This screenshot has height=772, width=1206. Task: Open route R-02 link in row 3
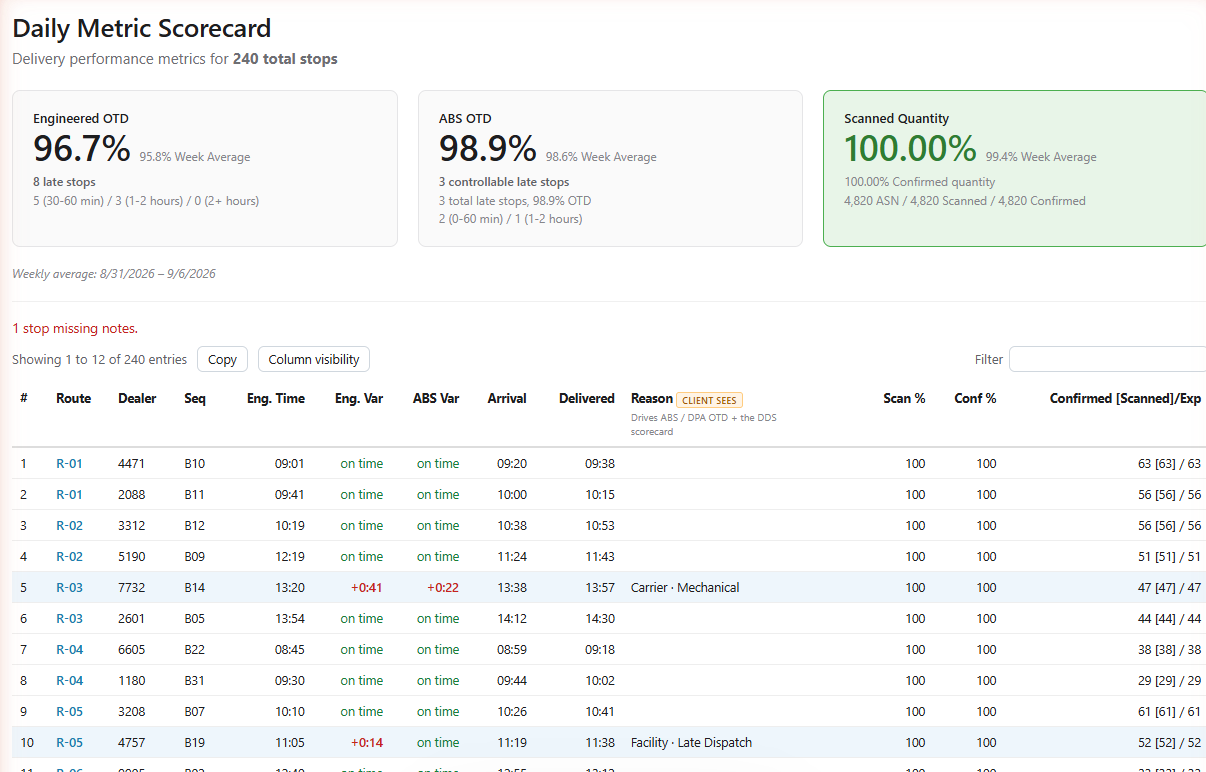point(69,525)
